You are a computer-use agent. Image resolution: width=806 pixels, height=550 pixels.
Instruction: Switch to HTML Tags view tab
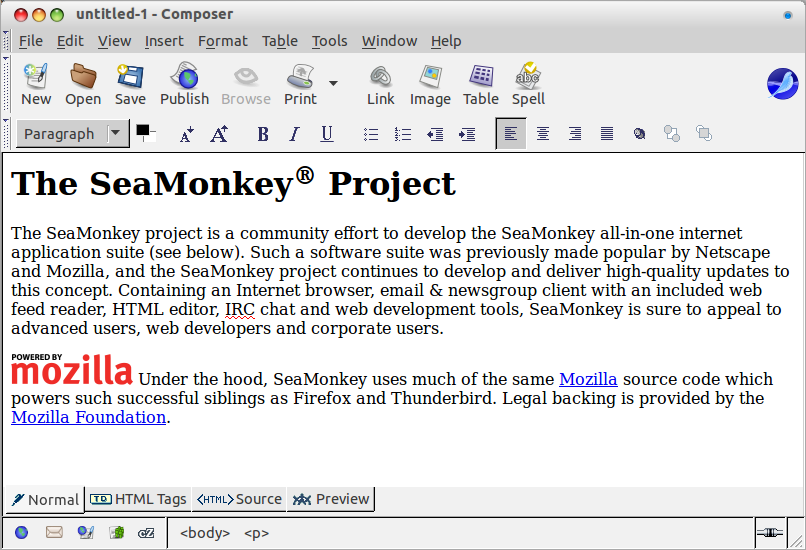click(x=138, y=499)
